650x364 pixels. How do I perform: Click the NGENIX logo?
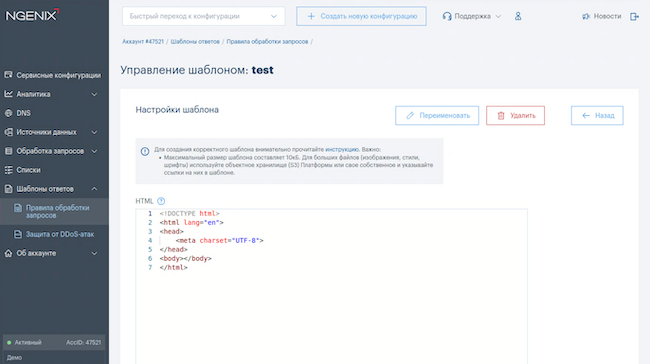tap(32, 15)
